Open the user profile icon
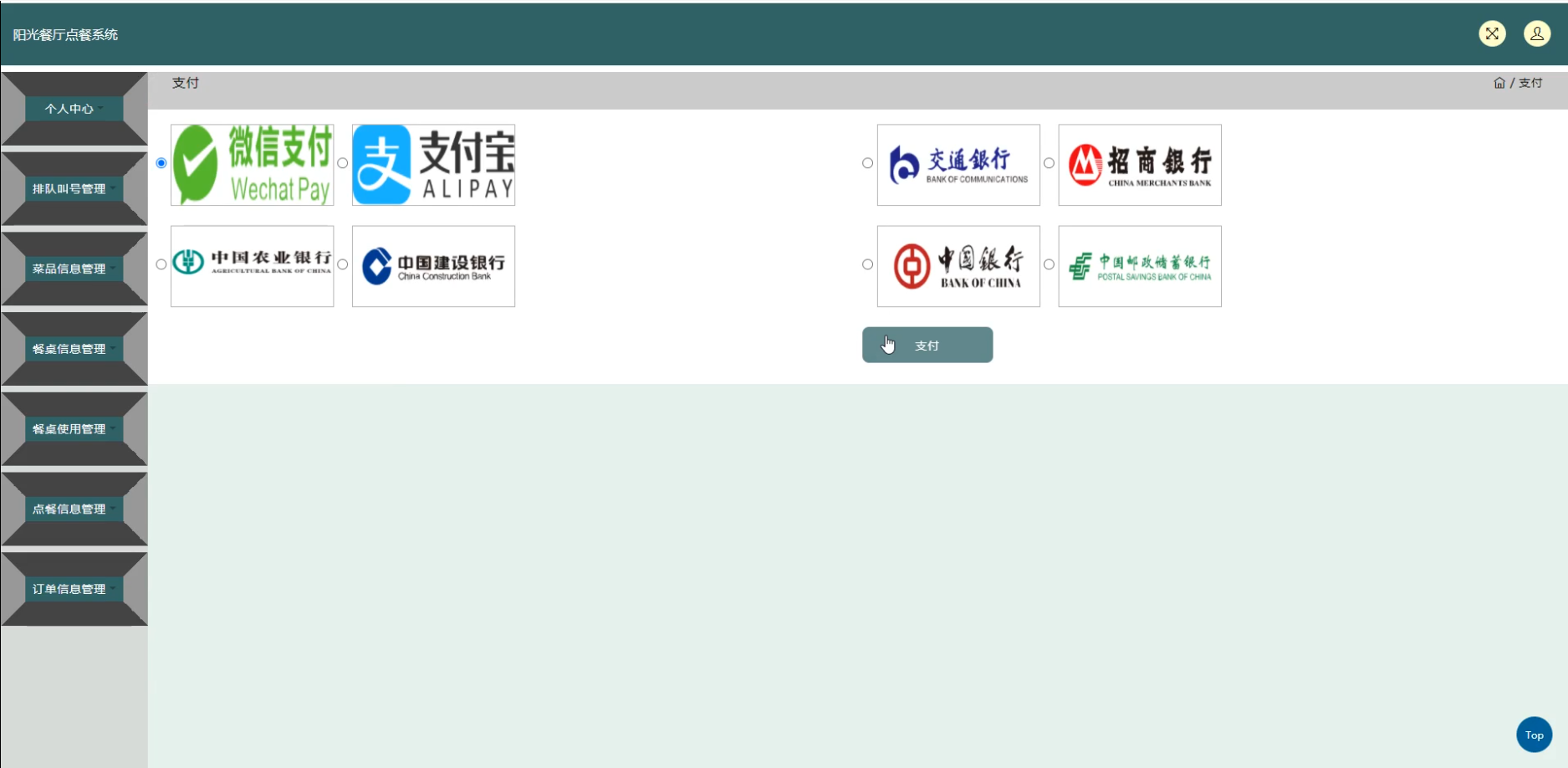The height and width of the screenshot is (768, 1568). click(x=1537, y=33)
